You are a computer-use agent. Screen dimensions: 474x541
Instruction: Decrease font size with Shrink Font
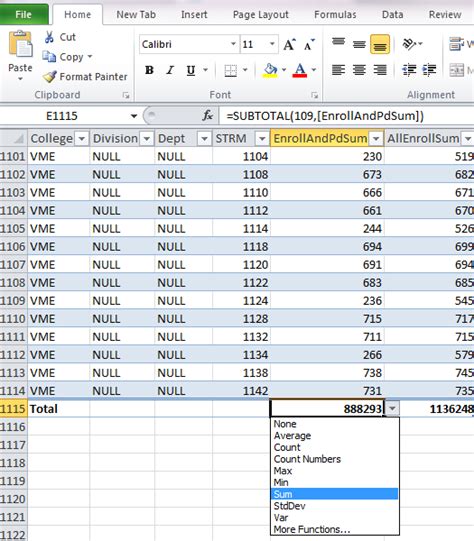click(309, 45)
